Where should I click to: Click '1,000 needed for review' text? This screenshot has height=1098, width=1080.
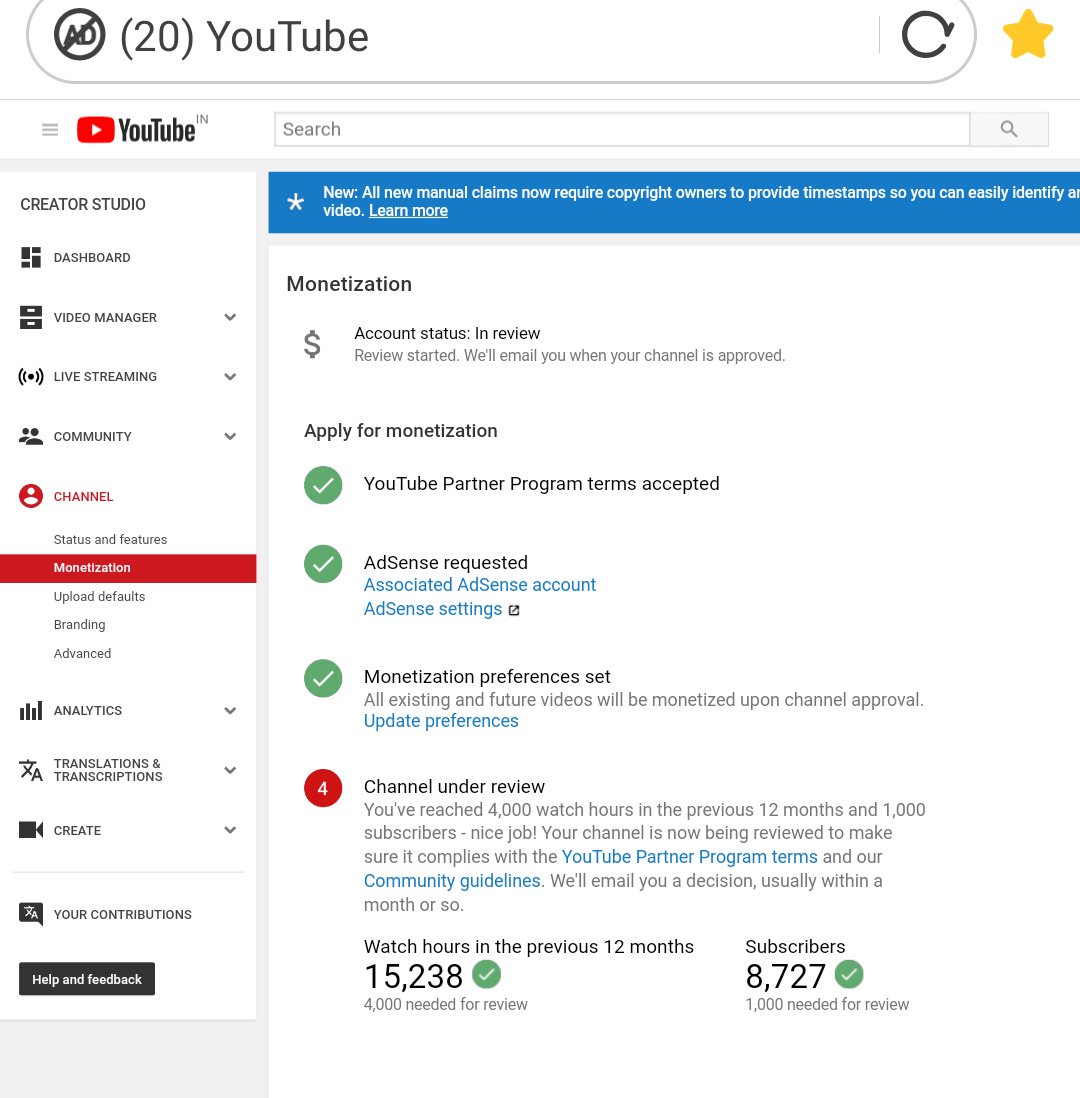point(827,1005)
